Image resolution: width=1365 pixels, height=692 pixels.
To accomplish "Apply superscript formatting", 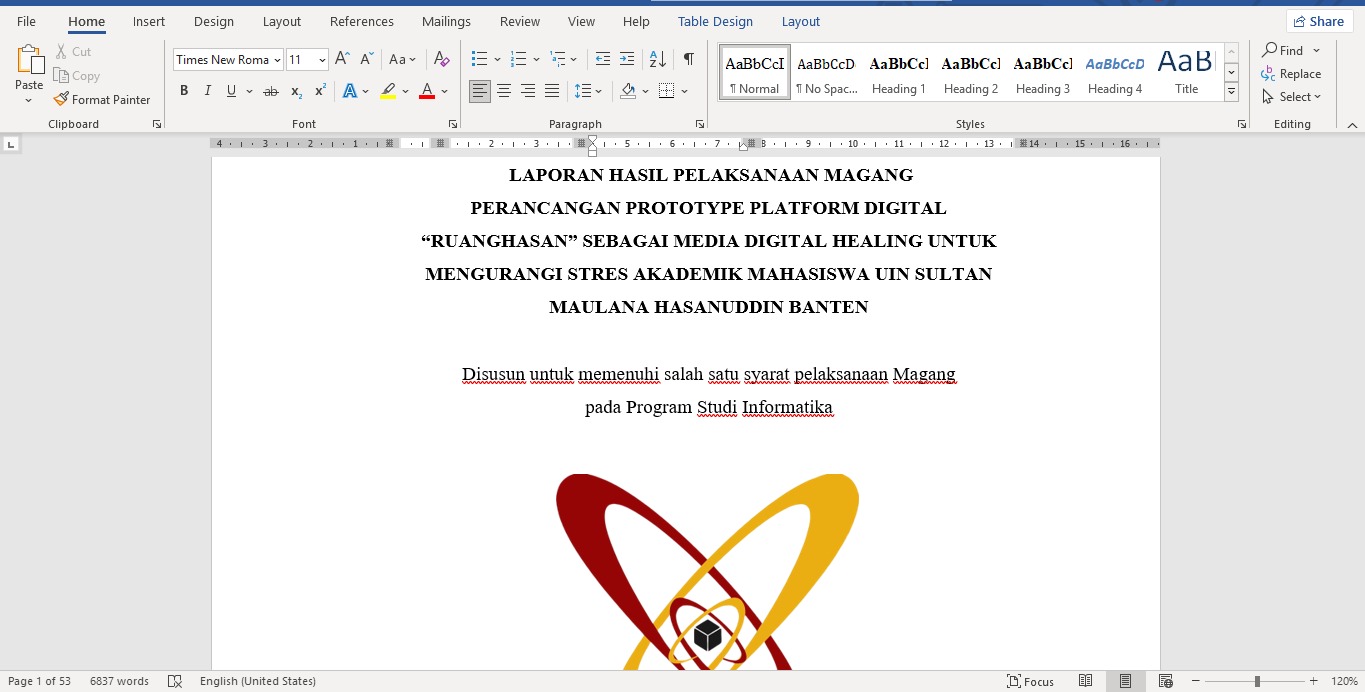I will [x=320, y=91].
